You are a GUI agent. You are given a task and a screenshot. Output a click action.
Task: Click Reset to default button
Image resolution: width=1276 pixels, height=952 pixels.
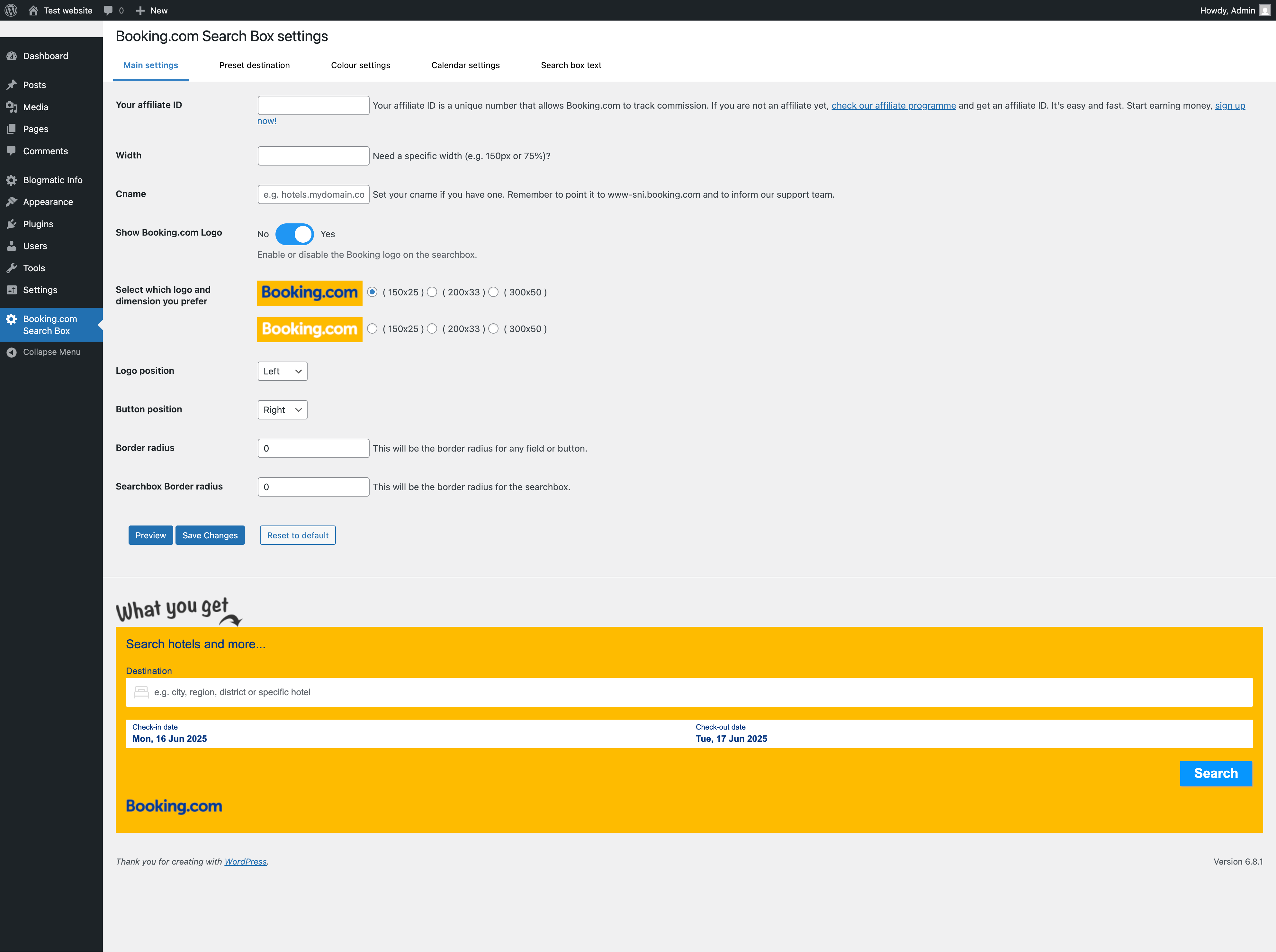point(297,535)
